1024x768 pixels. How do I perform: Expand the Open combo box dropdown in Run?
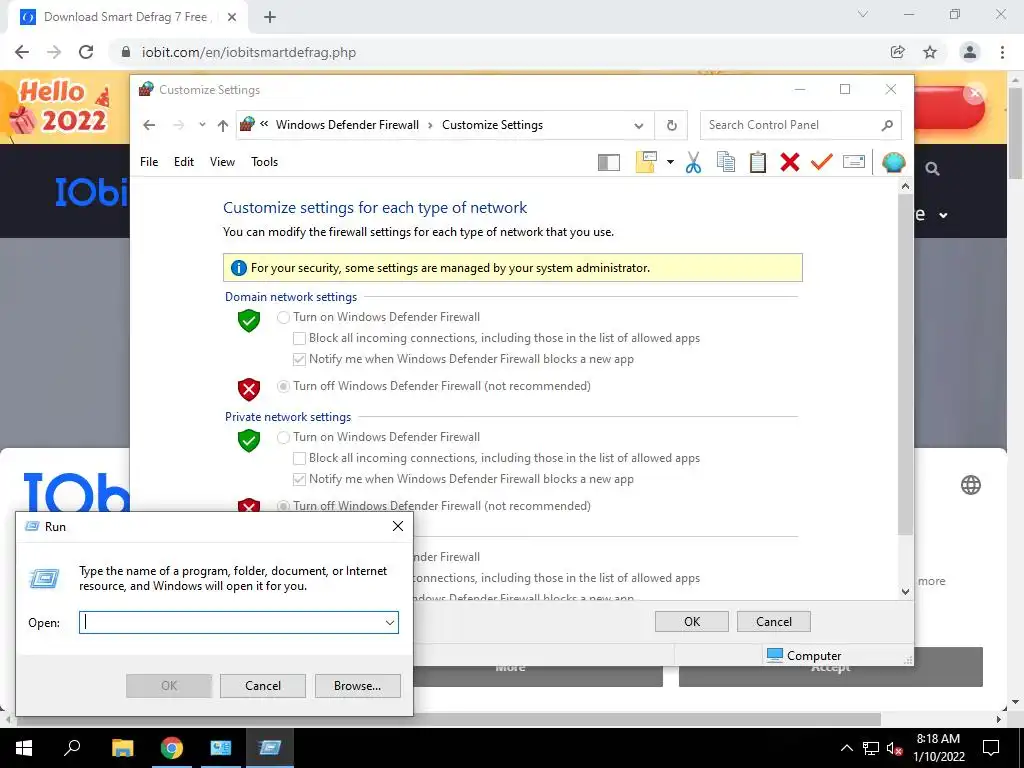(390, 622)
